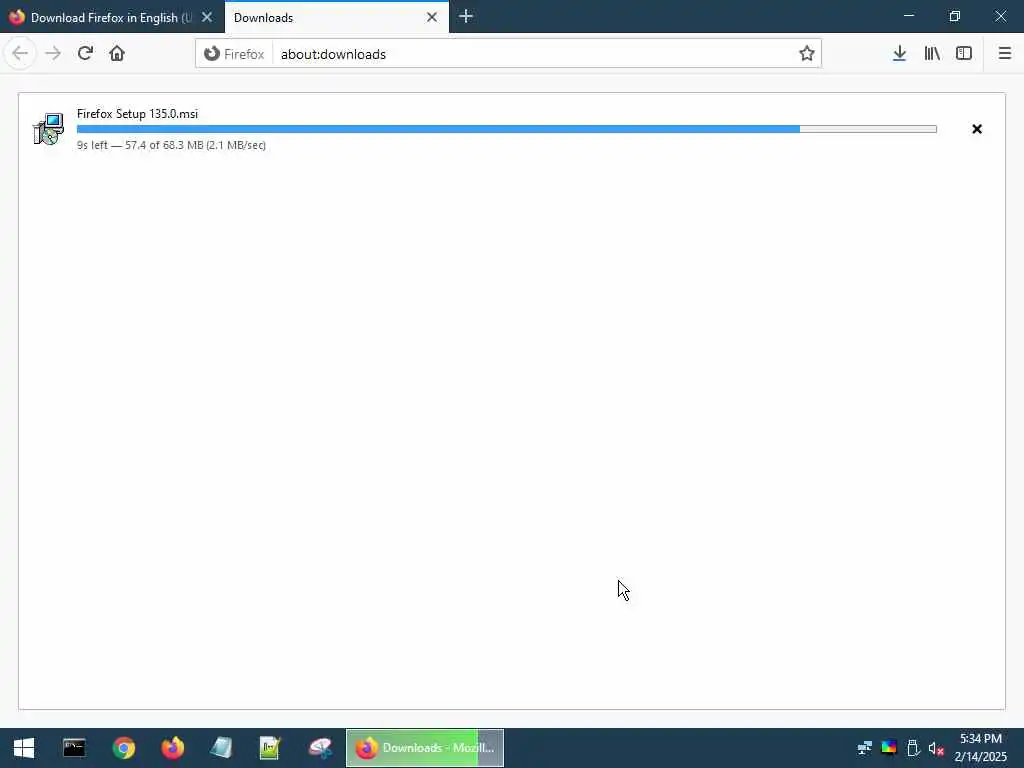Go back with the back arrow
1024x768 pixels.
click(20, 54)
